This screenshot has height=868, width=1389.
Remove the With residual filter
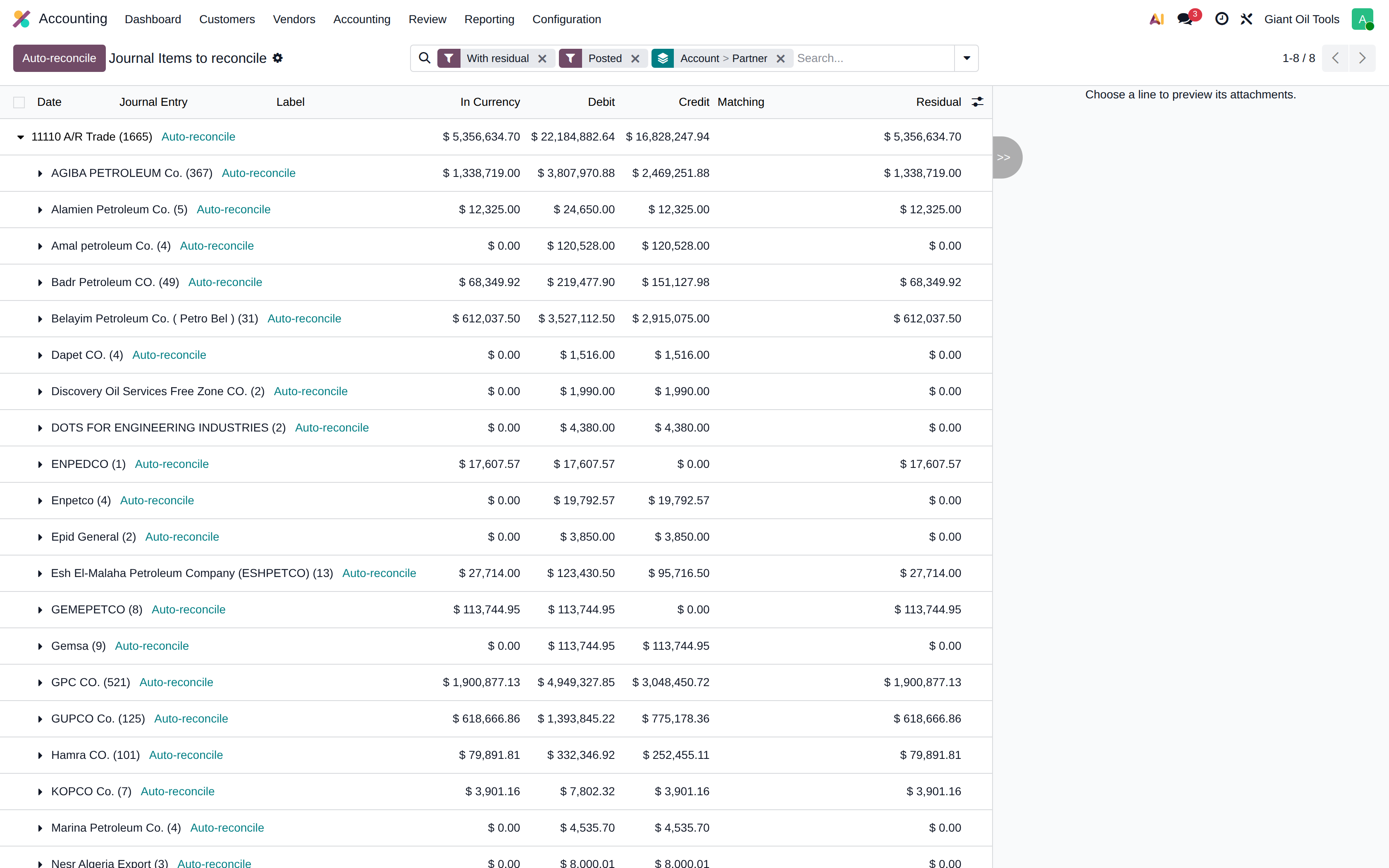(542, 59)
